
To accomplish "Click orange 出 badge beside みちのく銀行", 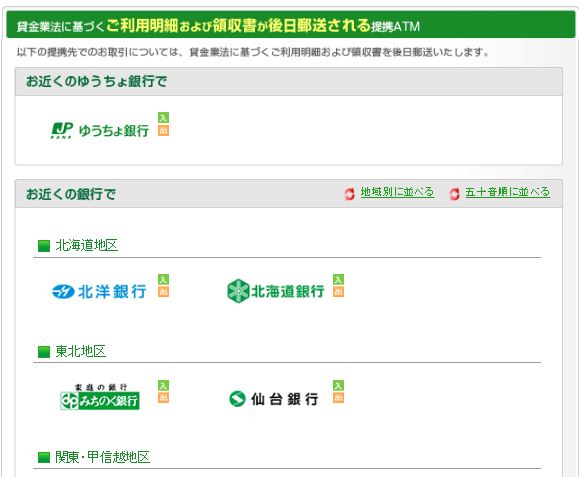I will tap(163, 397).
